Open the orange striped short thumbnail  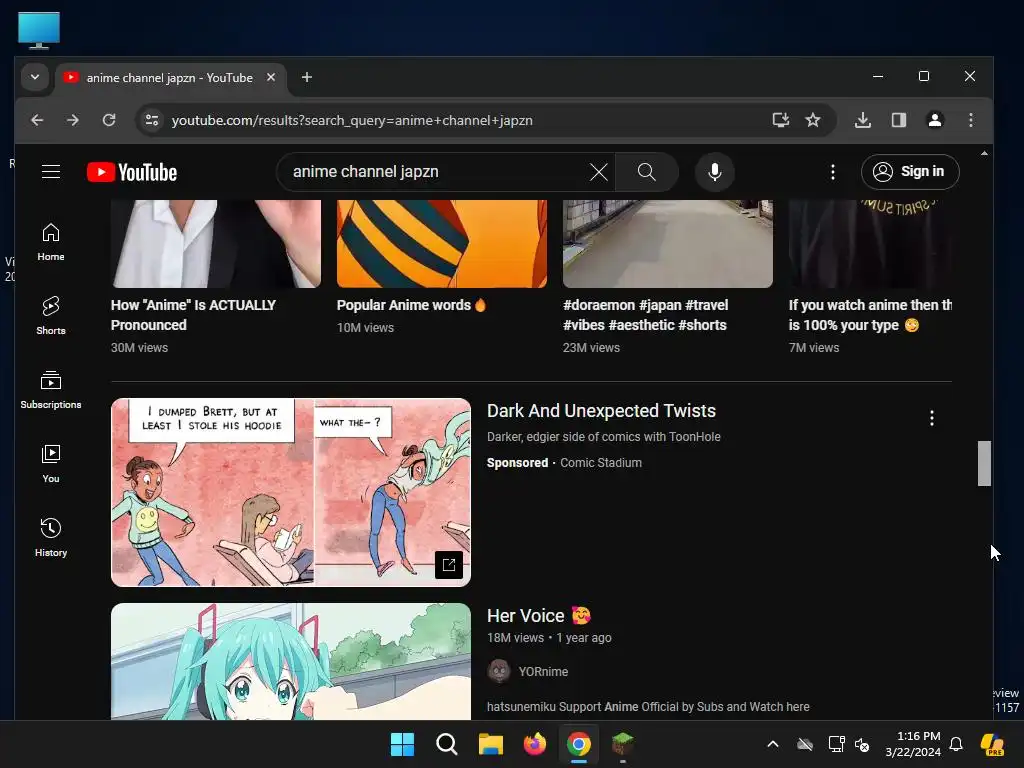click(442, 244)
